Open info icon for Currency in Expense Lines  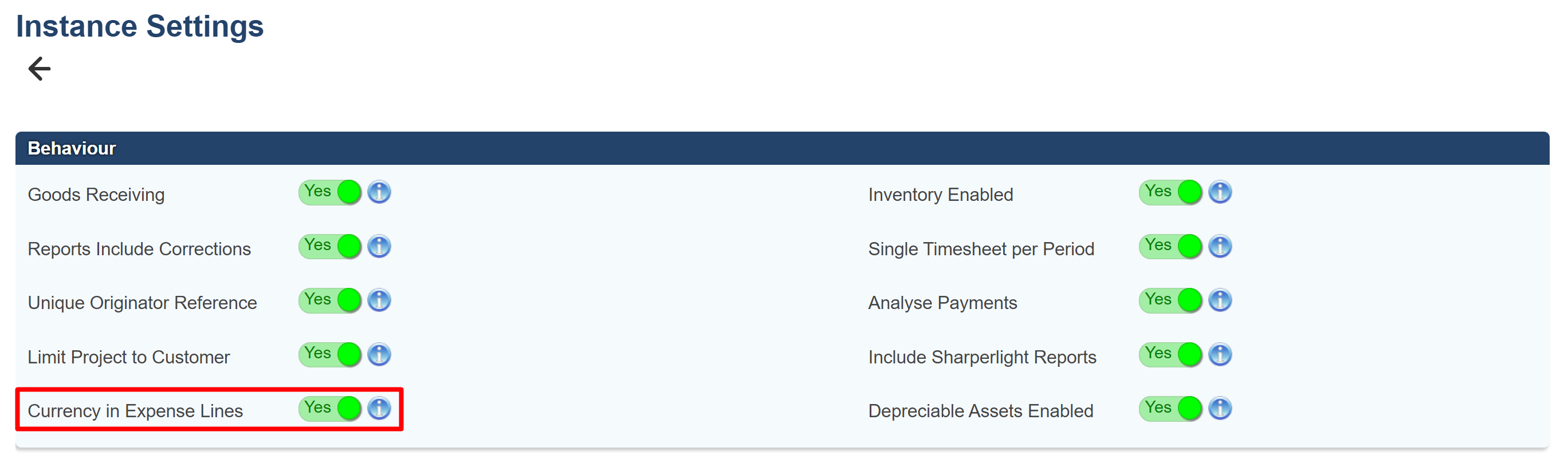point(379,408)
